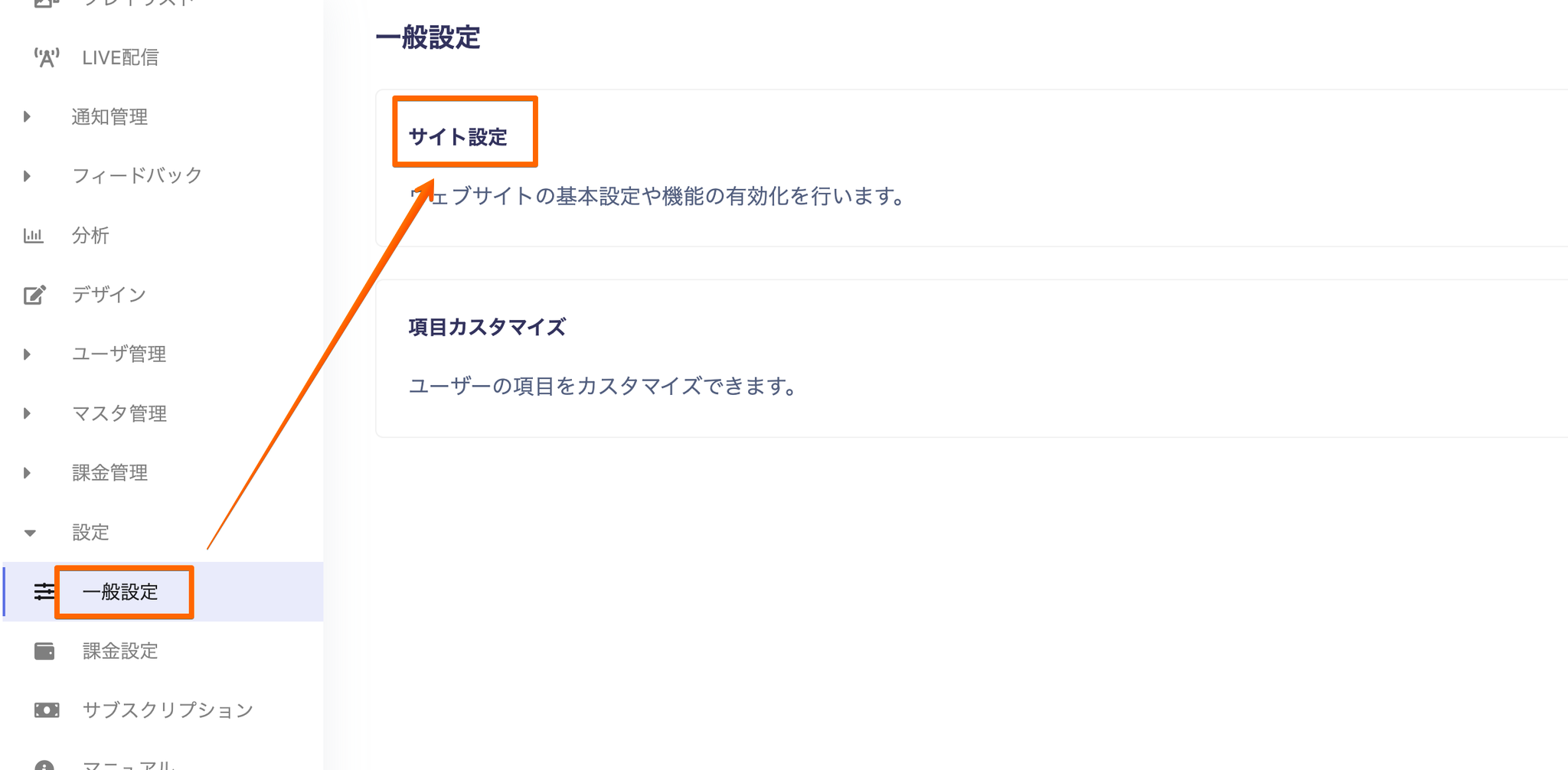The height and width of the screenshot is (770, 1568).
Task: Click the 分析 bar chart icon
Action: point(34,236)
